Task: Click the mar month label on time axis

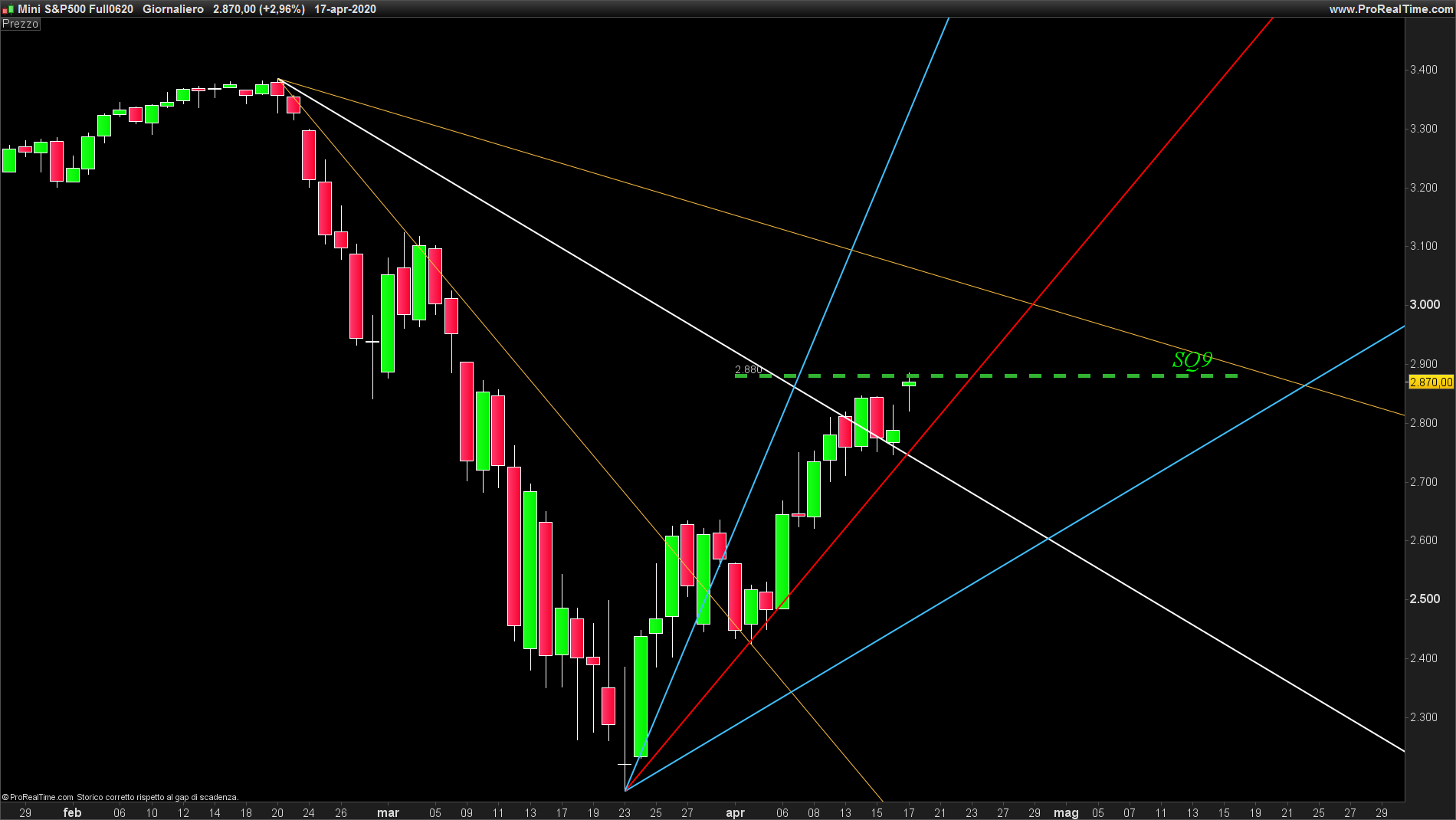Action: coord(389,812)
